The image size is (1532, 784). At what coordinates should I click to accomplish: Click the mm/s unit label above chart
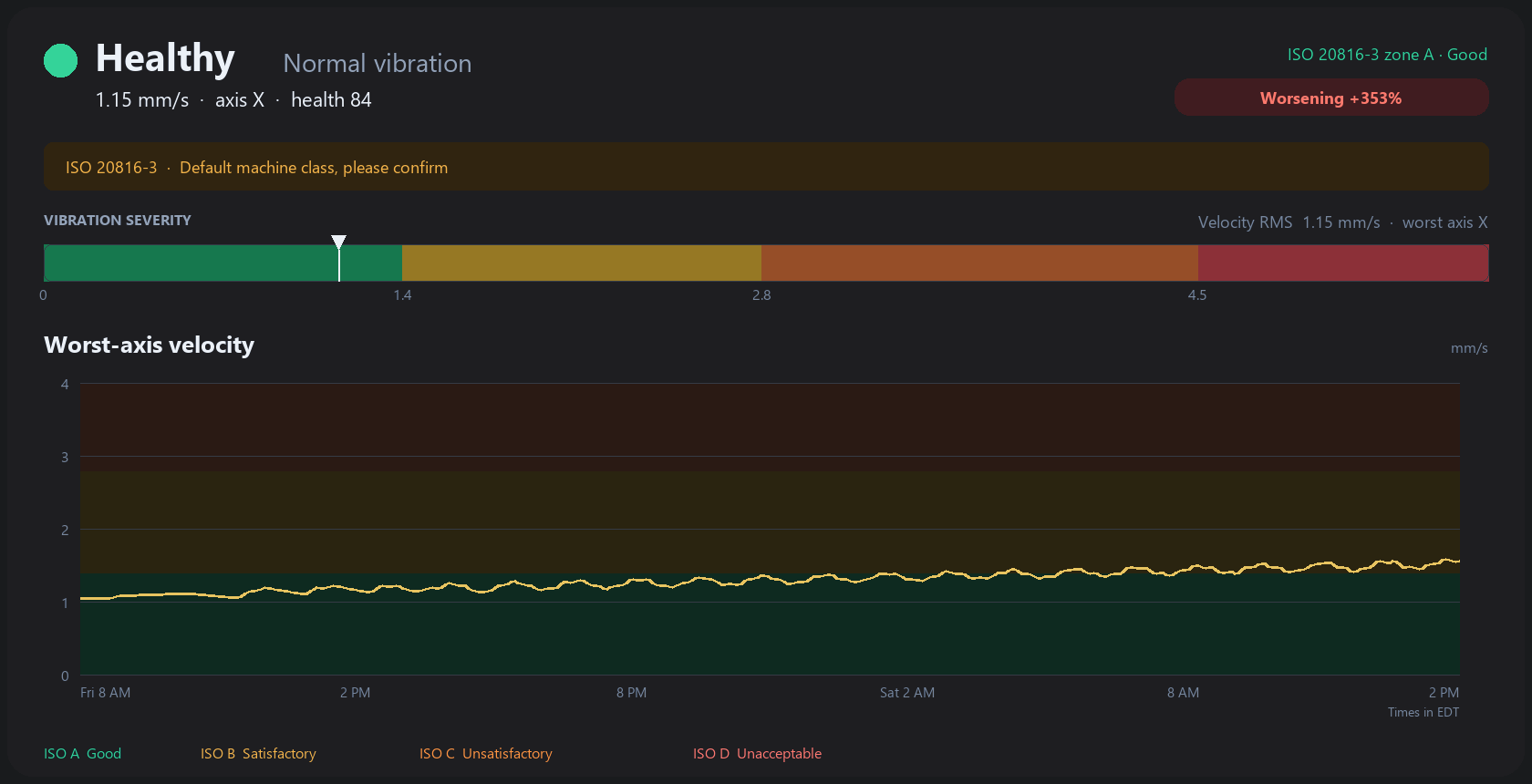(1469, 348)
